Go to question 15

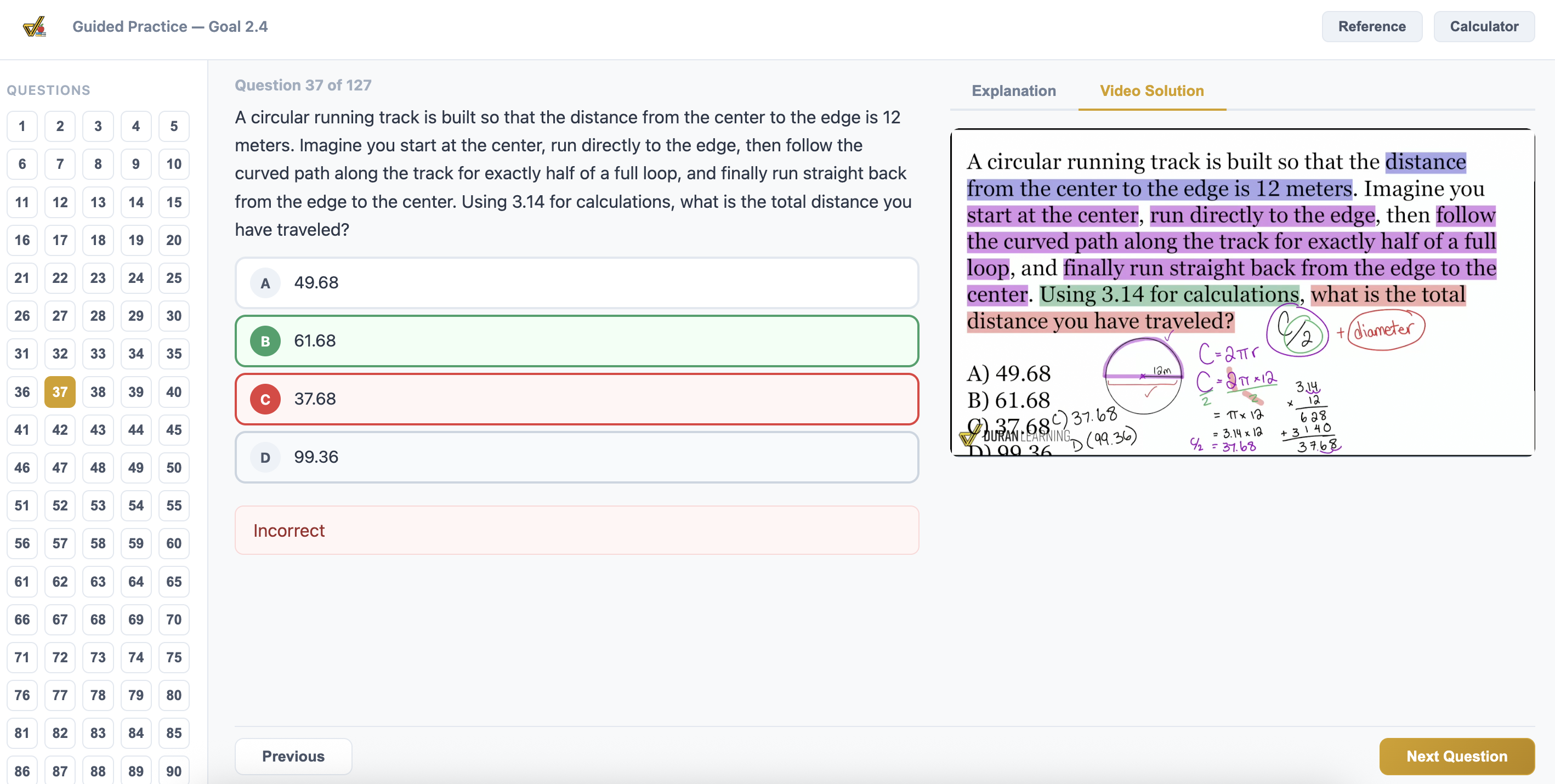pyautogui.click(x=174, y=202)
